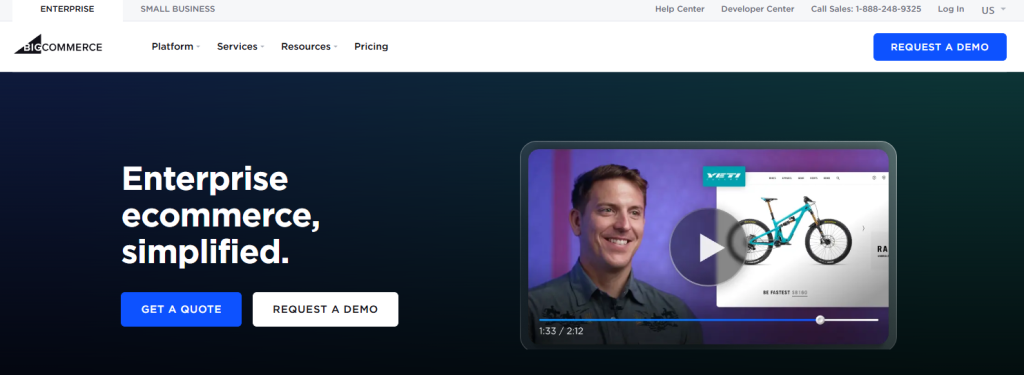Click the BigCommerce logo
Screen dimensions: 1024x375
58,45
